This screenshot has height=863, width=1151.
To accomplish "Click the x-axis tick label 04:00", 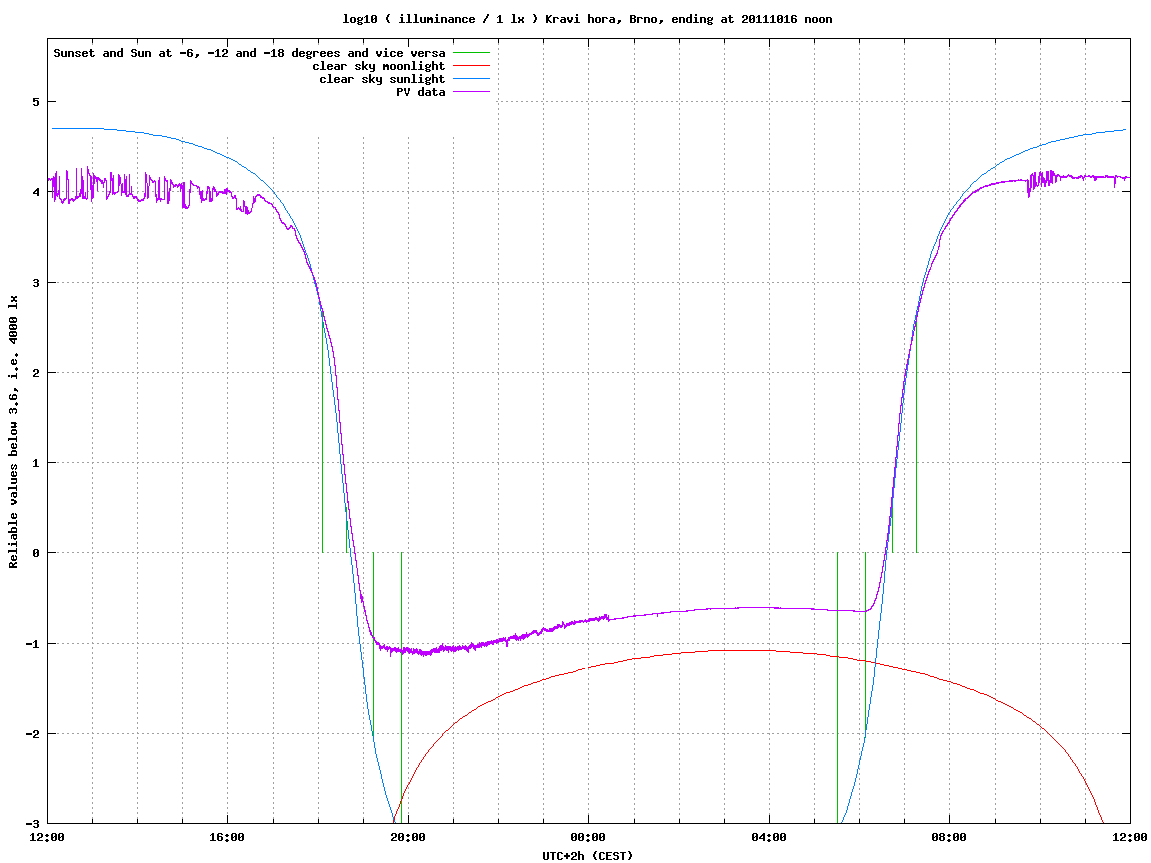I will click(769, 837).
